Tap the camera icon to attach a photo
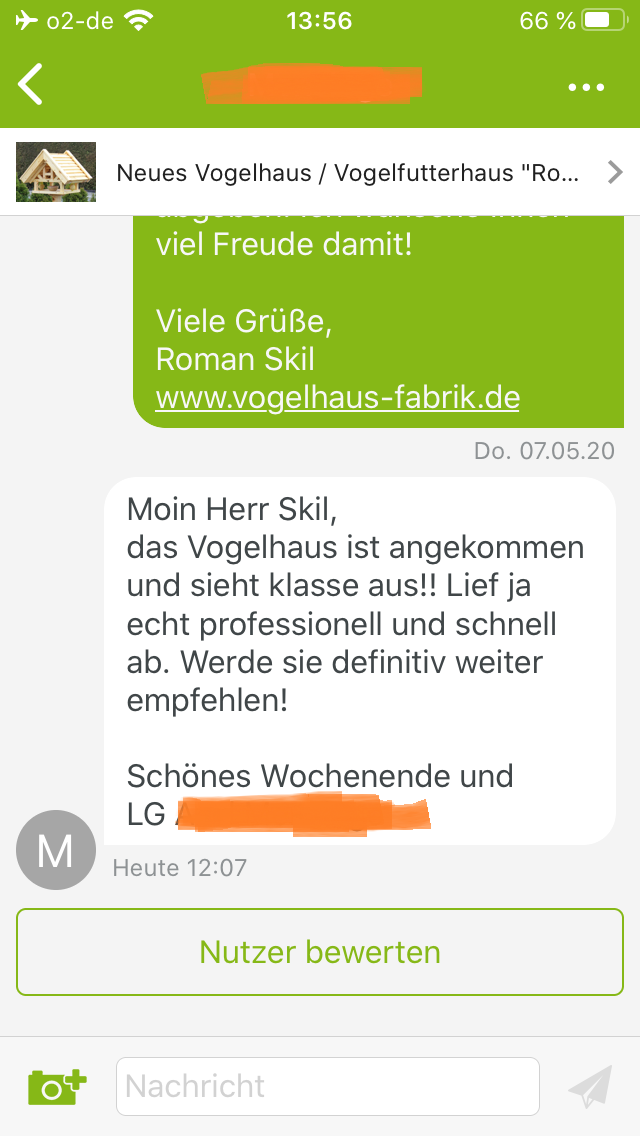The height and width of the screenshot is (1136, 640). click(x=57, y=1086)
